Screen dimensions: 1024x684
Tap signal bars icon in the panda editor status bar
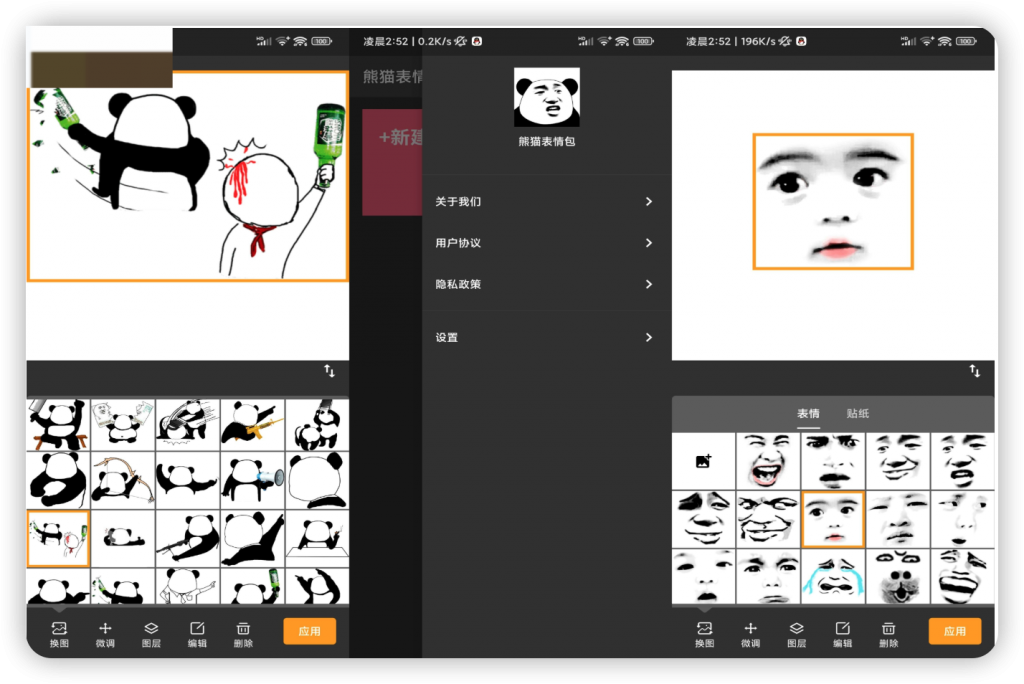(264, 41)
